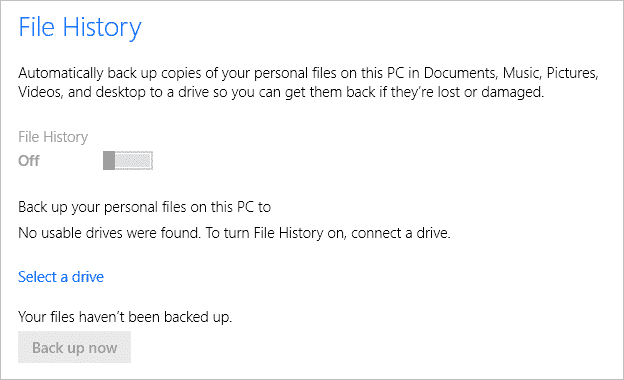
Task: Click the Off status label
Action: tap(29, 161)
